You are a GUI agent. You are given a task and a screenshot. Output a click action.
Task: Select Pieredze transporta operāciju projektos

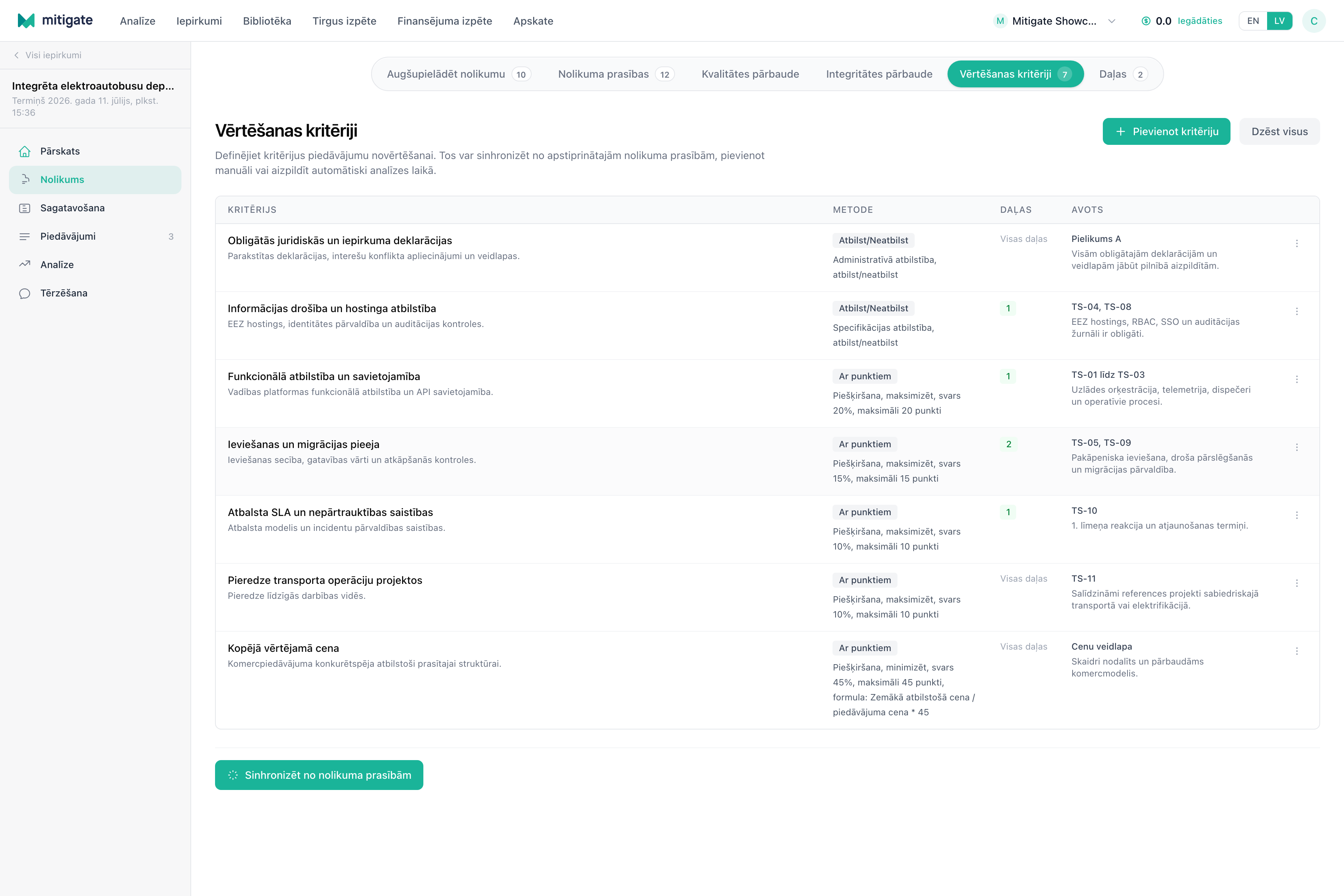(x=324, y=581)
